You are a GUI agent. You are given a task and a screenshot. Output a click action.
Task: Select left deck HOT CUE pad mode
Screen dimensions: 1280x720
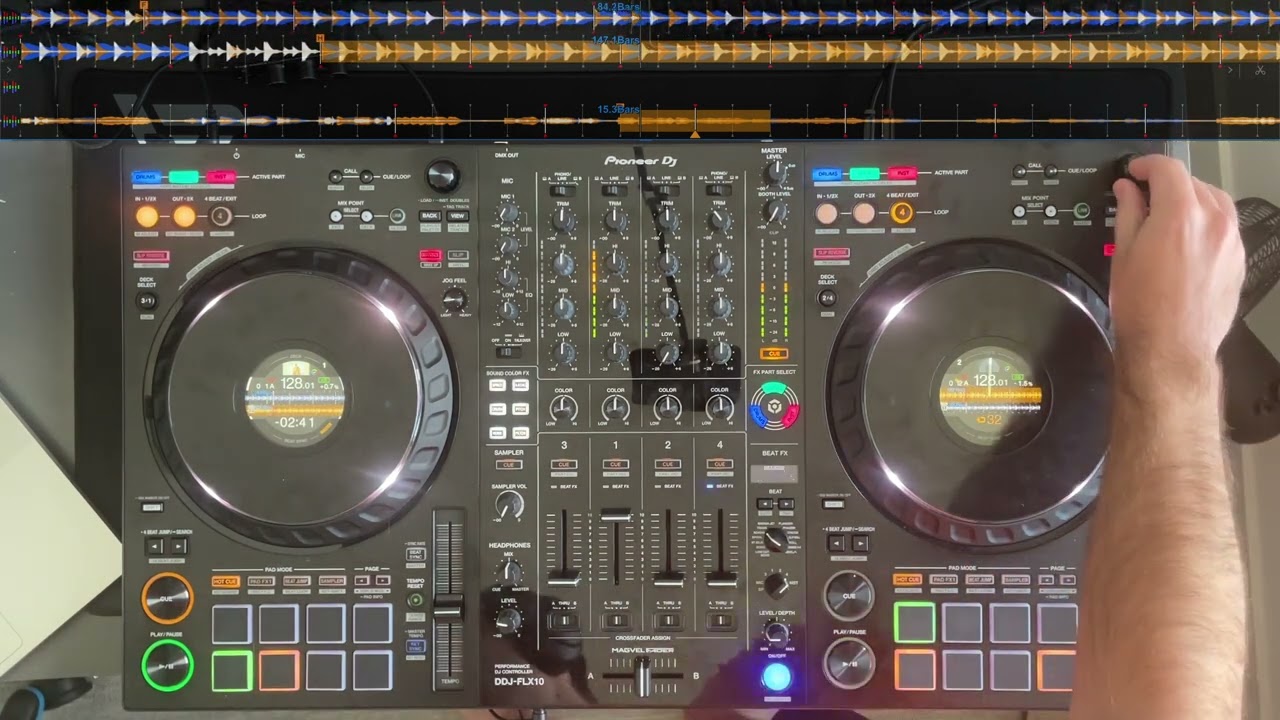pyautogui.click(x=225, y=581)
